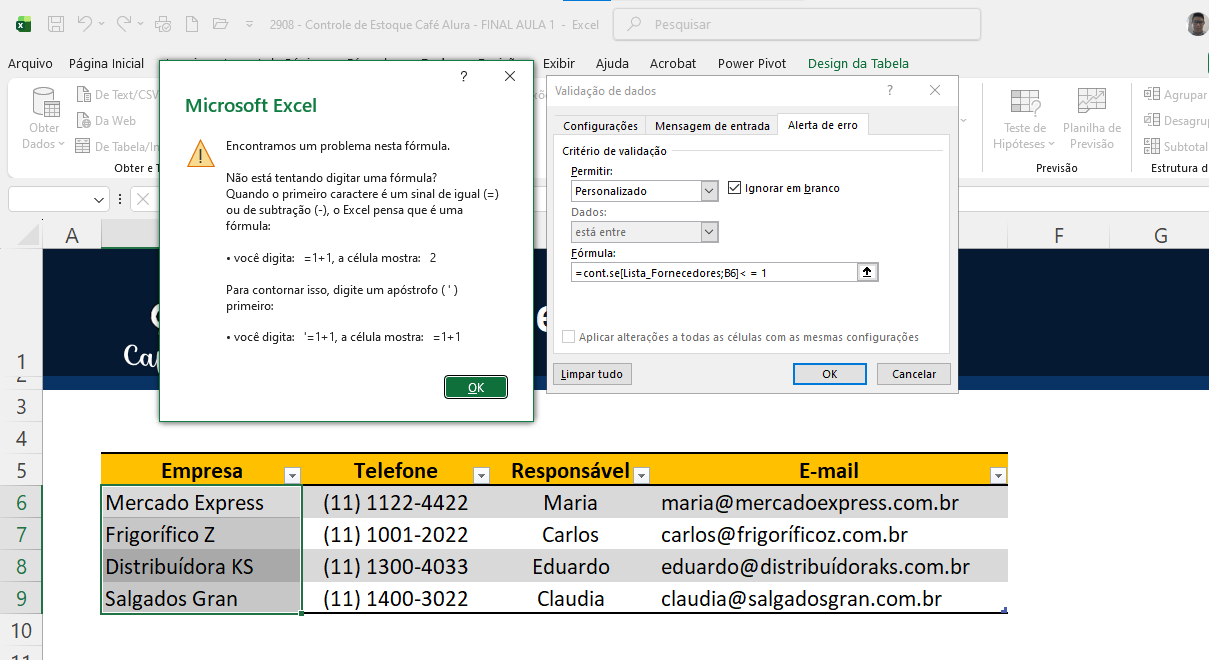Click the search magnifier in Pesquisar box
The height and width of the screenshot is (660, 1209).
tap(634, 24)
